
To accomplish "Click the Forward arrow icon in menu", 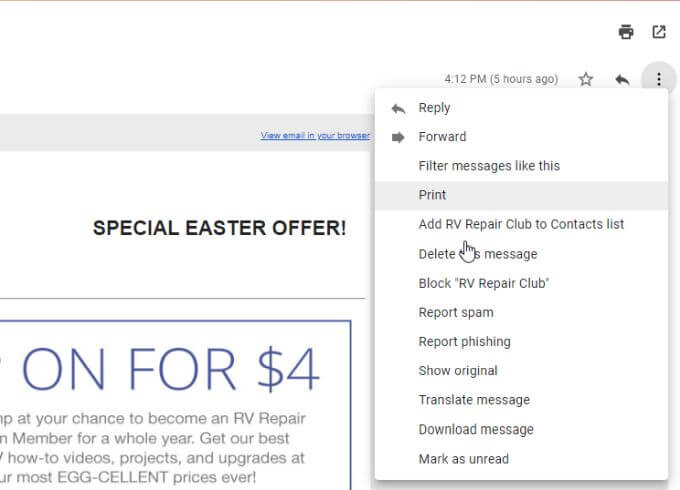I will point(398,137).
